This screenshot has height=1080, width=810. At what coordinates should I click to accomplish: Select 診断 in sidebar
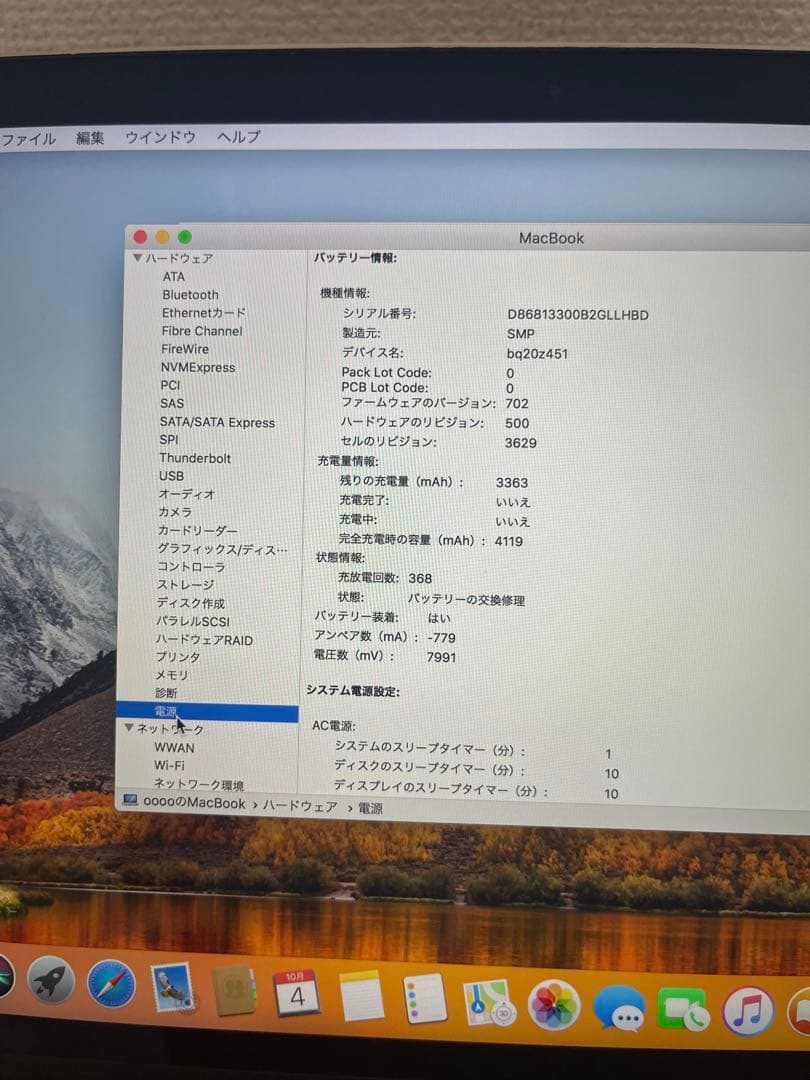pos(166,693)
